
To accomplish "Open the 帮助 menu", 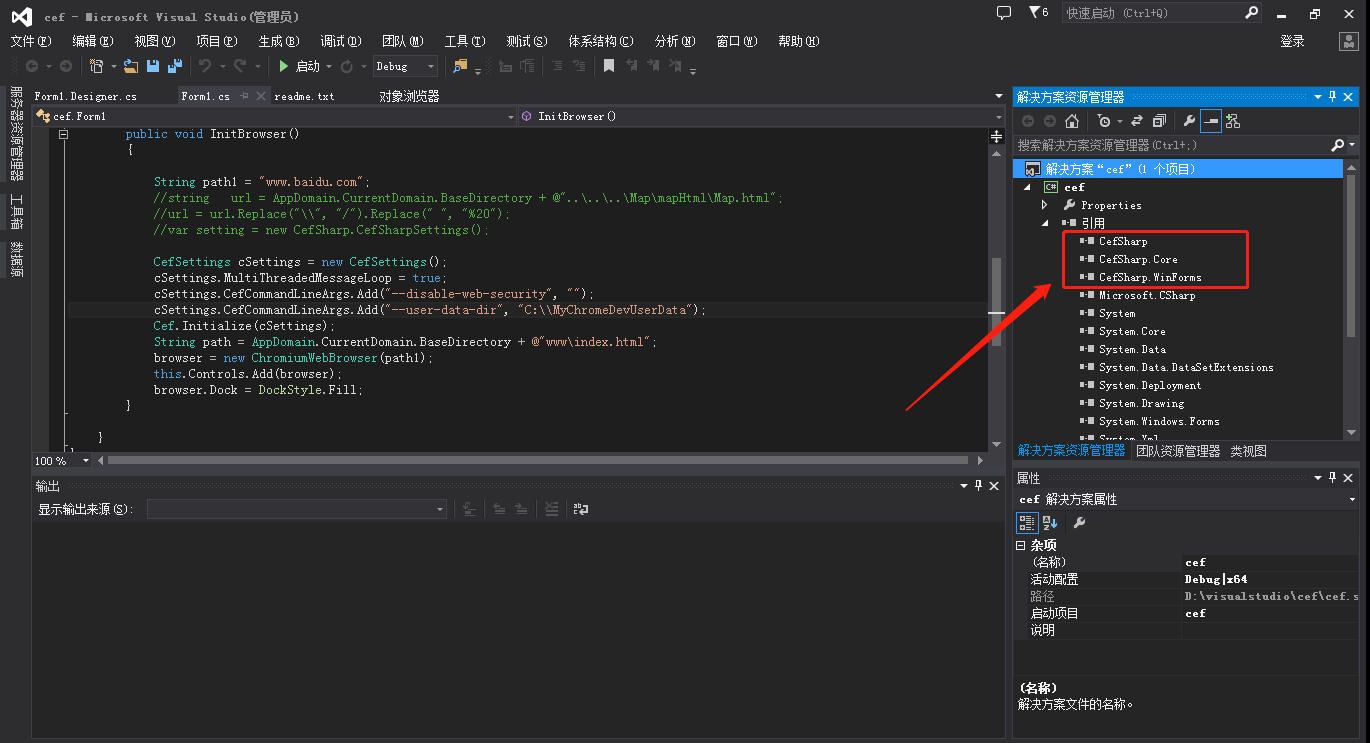I will coord(798,41).
